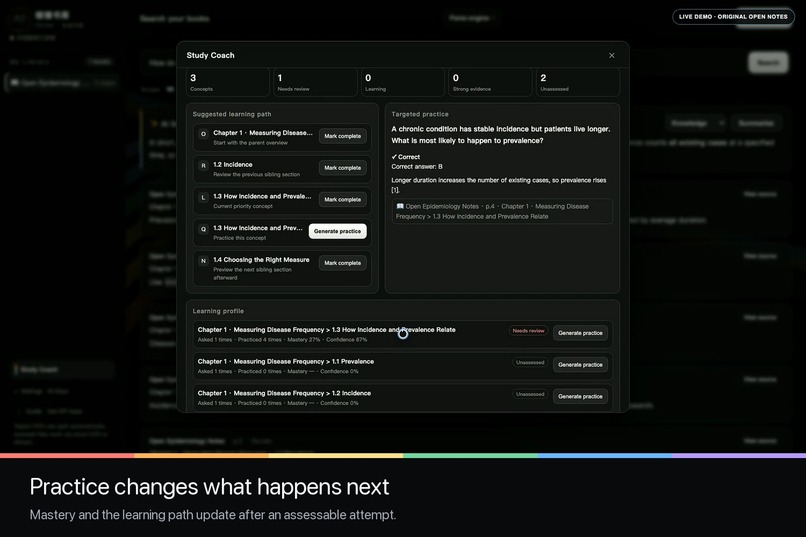Click the book icon in the source citation
806x537 pixels.
[400, 206]
